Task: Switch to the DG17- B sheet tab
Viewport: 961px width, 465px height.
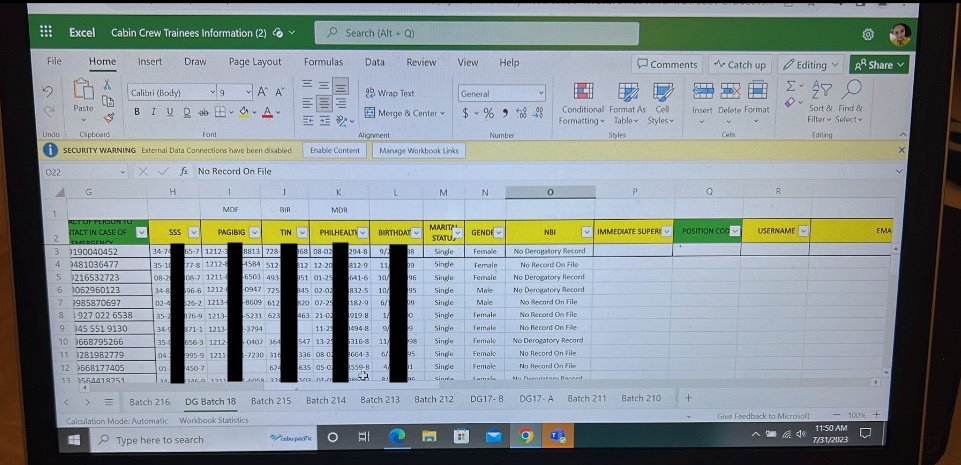Action: (487, 399)
